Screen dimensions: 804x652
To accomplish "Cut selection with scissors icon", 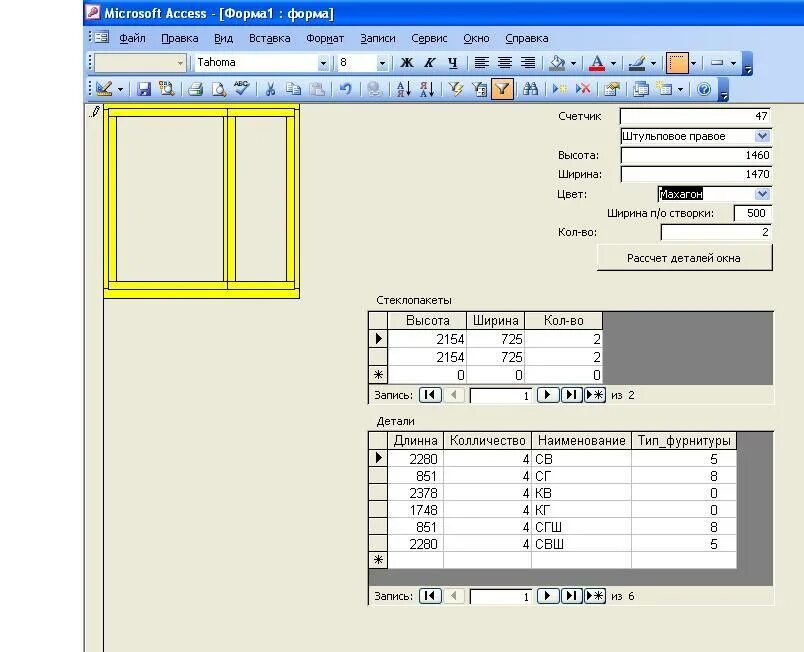I will point(270,89).
